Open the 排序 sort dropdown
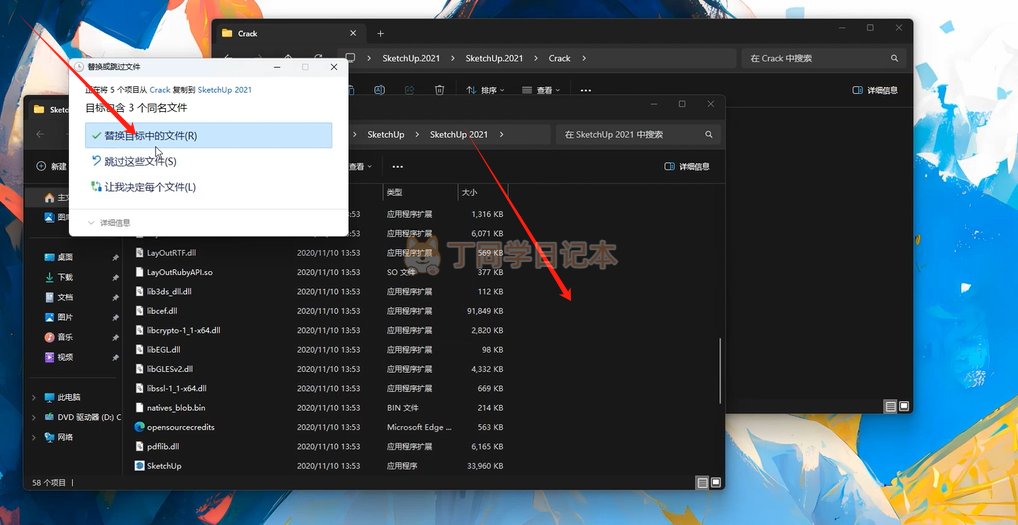This screenshot has width=1018, height=525. point(485,90)
